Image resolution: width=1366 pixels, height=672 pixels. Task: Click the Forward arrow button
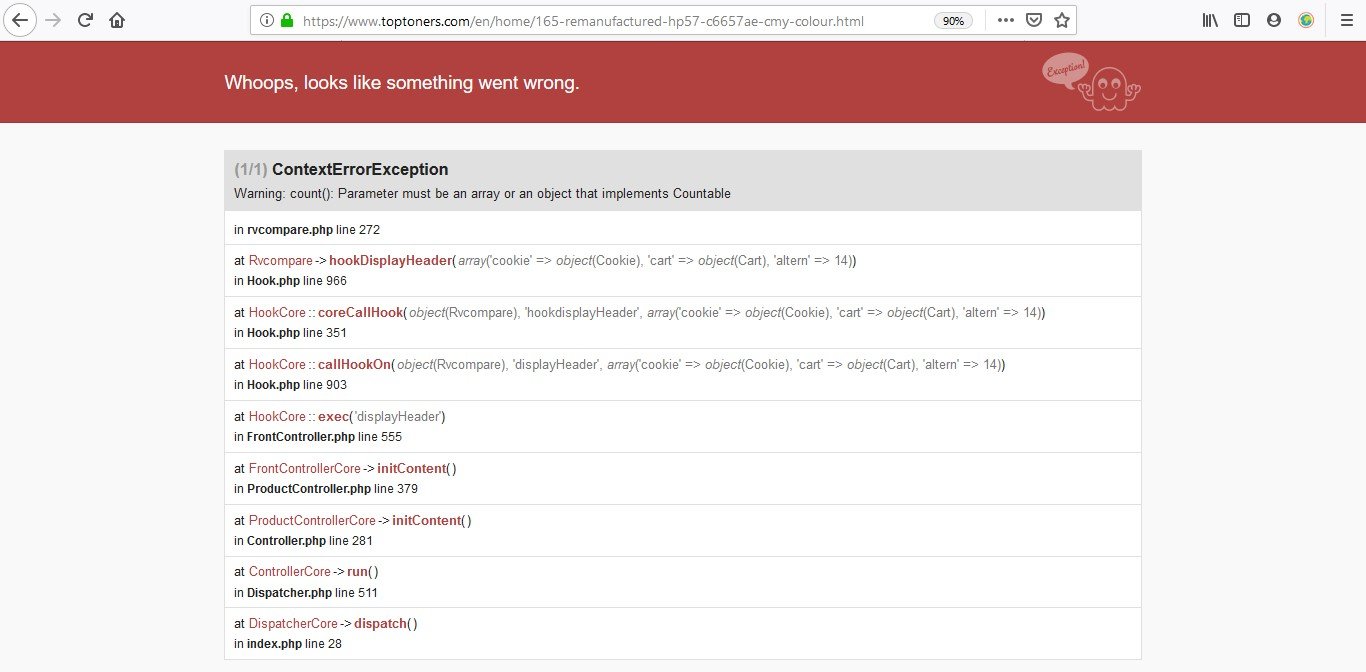click(54, 20)
